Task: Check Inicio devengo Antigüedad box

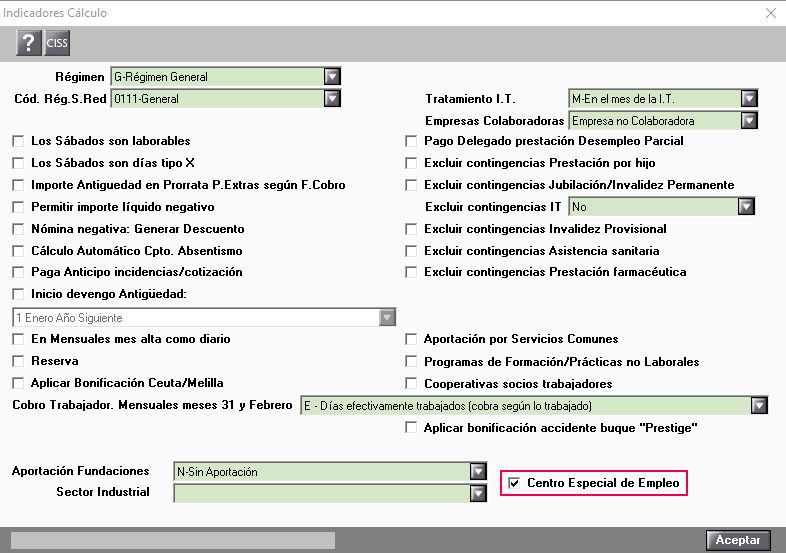Action: (19, 294)
